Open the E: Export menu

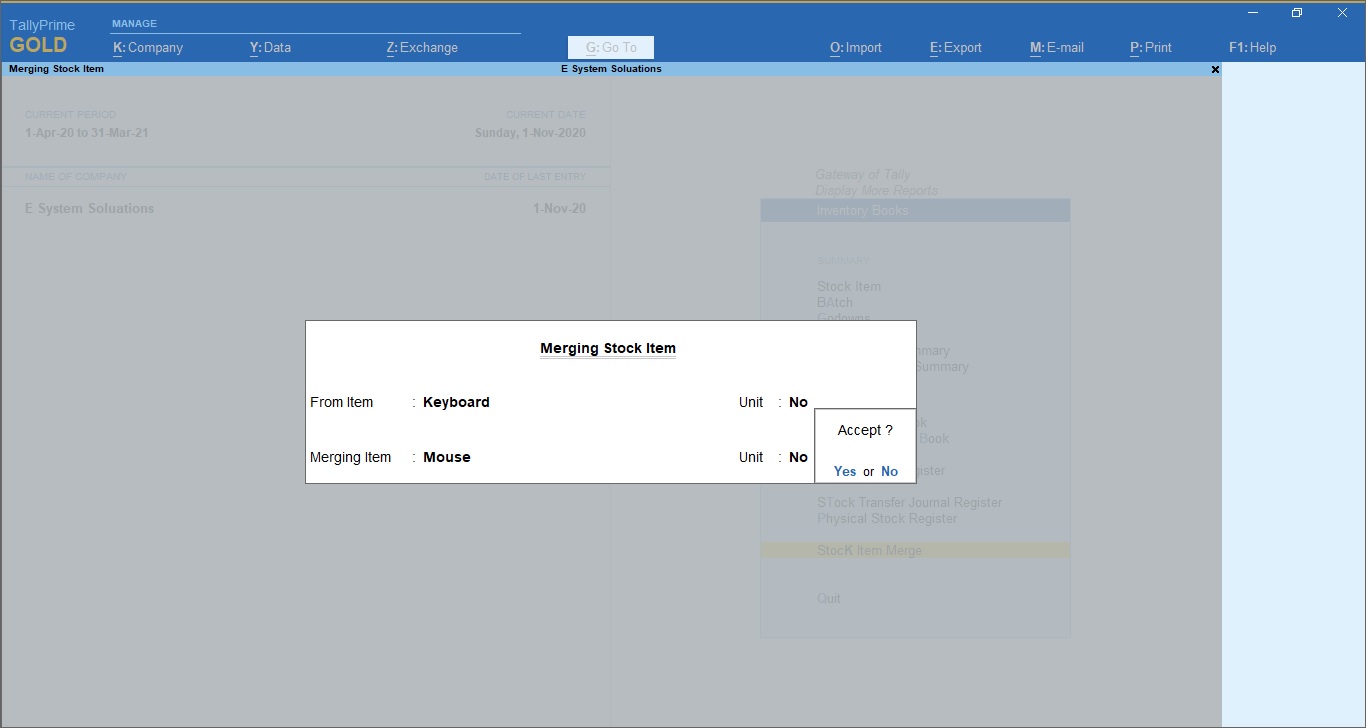[x=955, y=47]
